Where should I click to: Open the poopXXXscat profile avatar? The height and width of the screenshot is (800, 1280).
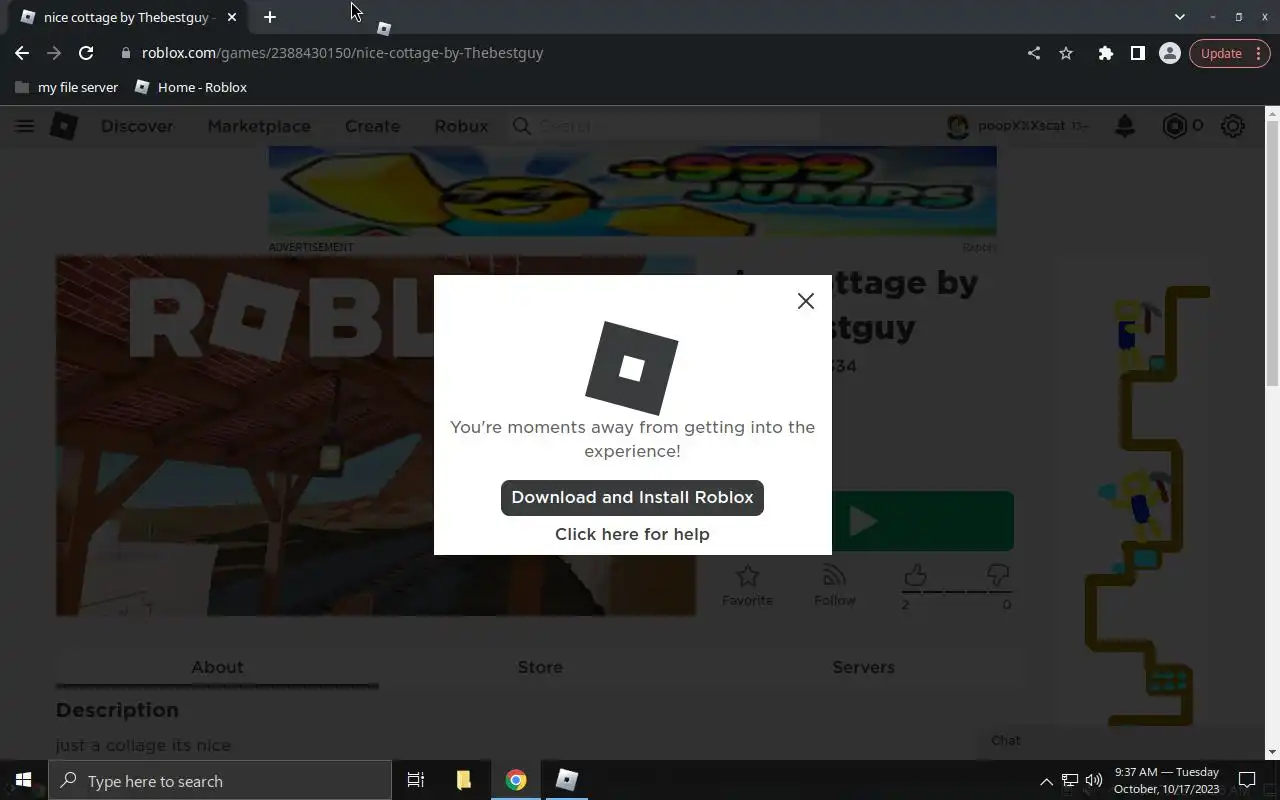[x=958, y=126]
